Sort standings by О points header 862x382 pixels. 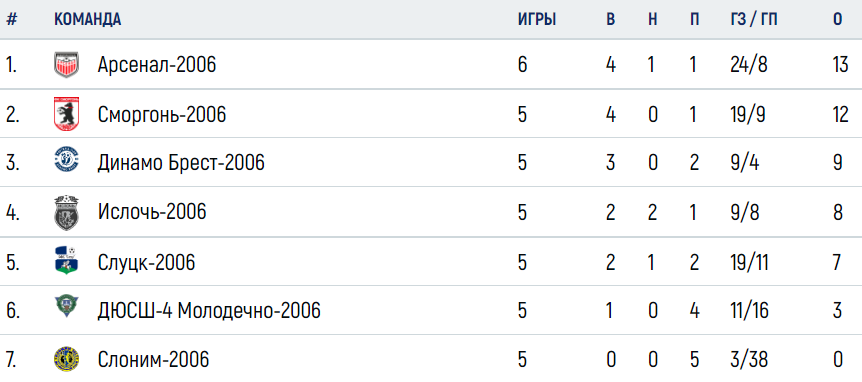[x=837, y=20]
